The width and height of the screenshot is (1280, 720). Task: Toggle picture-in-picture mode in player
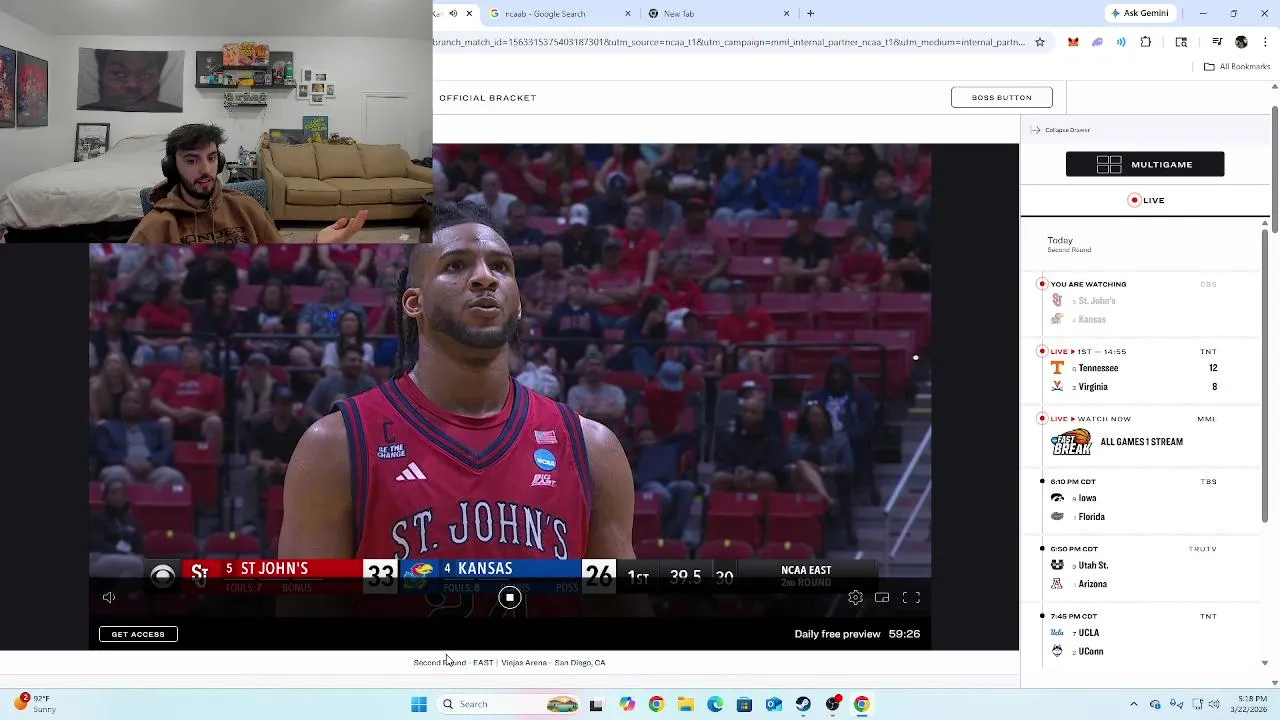tap(882, 597)
